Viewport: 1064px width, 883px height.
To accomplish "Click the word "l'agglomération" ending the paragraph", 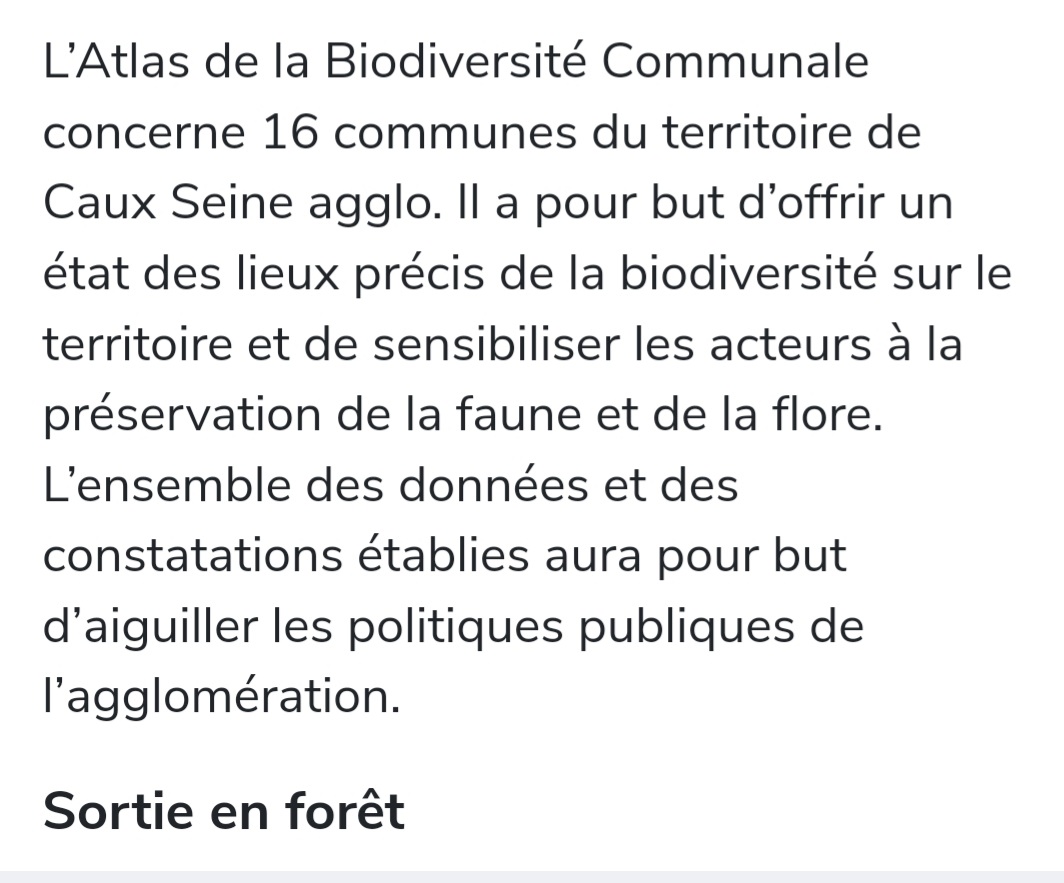I will pyautogui.click(x=221, y=698).
